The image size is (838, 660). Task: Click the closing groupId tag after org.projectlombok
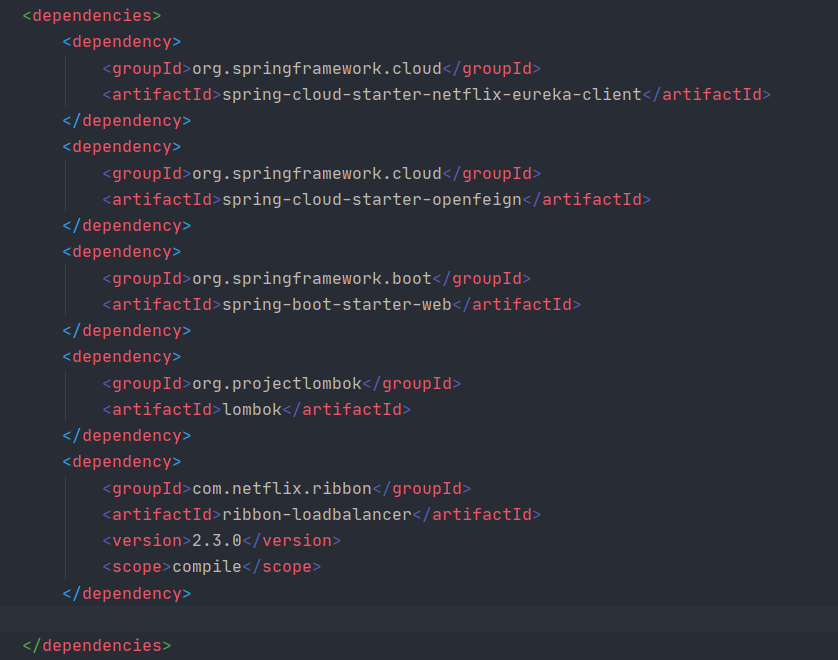tap(412, 384)
